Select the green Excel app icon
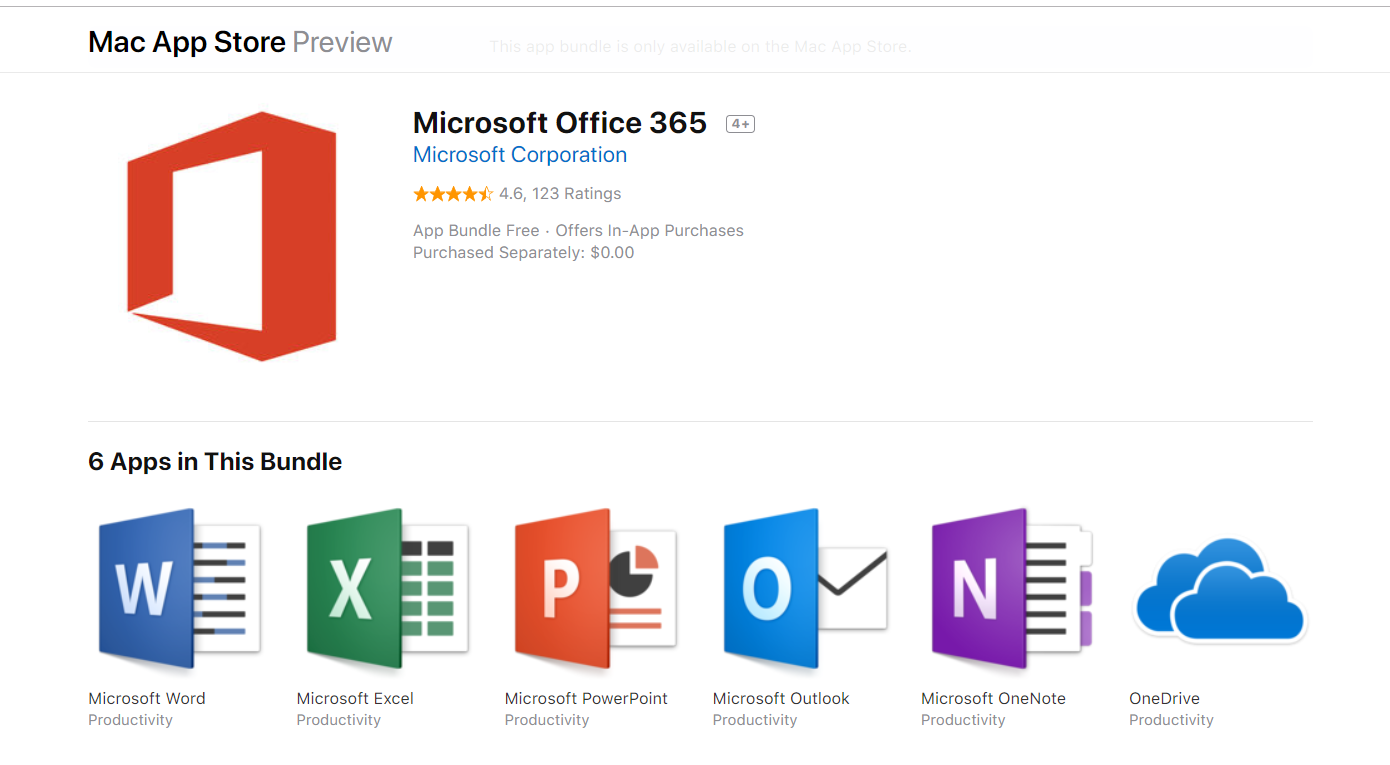 click(x=388, y=590)
